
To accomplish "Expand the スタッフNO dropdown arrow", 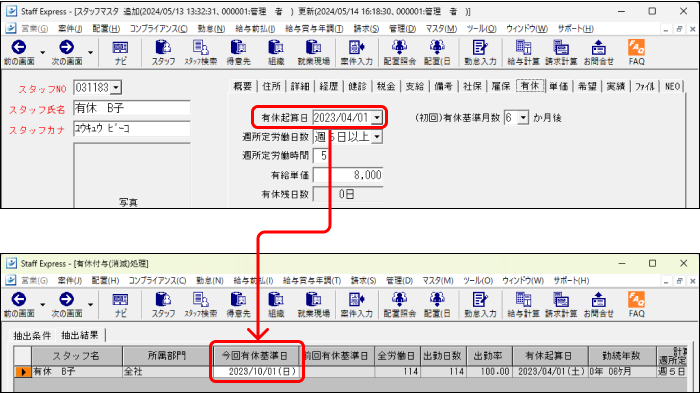I will pos(116,88).
